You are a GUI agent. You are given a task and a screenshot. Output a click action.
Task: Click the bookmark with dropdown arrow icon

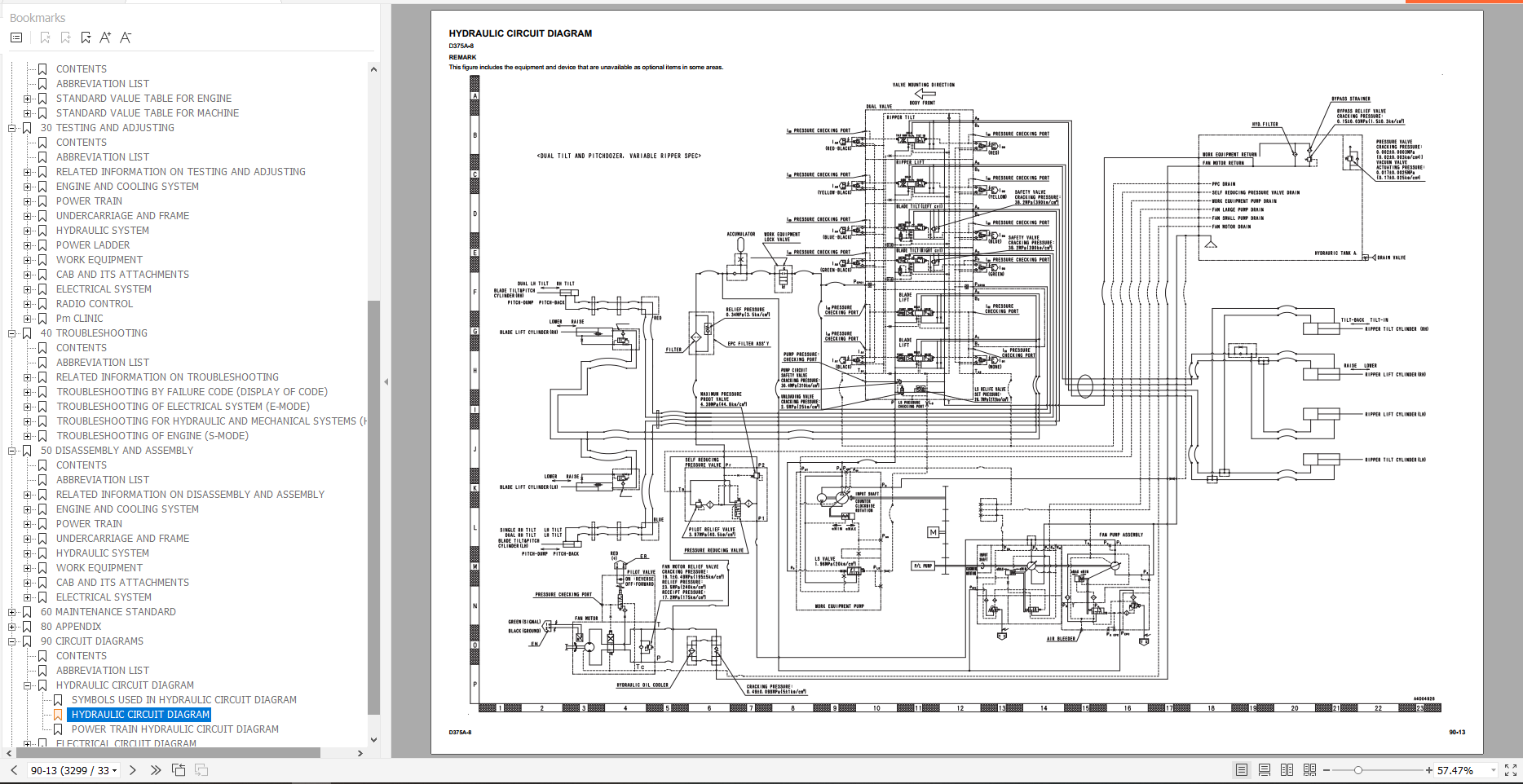[x=86, y=37]
